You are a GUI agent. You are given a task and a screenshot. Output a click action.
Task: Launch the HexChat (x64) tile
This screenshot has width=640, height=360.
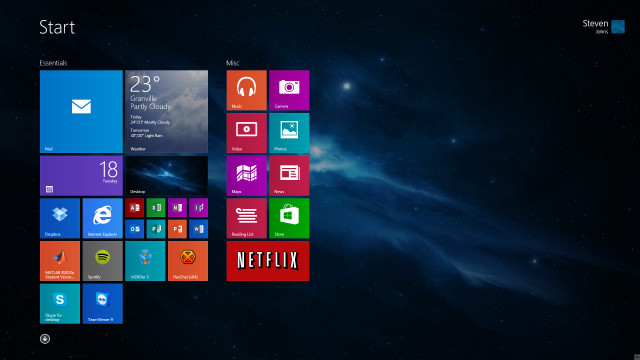[x=188, y=261]
